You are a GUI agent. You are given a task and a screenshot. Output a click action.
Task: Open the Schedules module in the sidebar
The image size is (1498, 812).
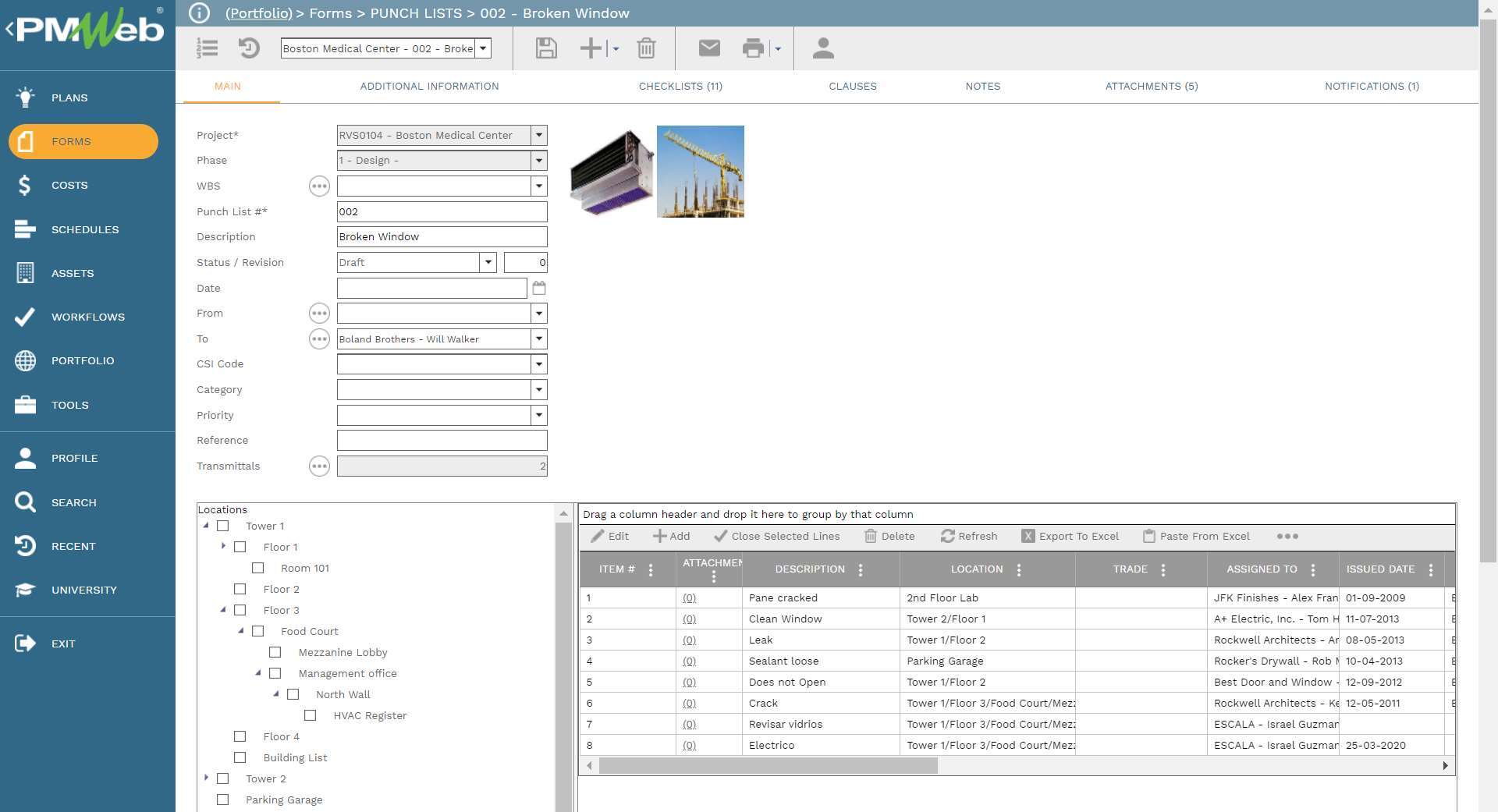click(87, 229)
